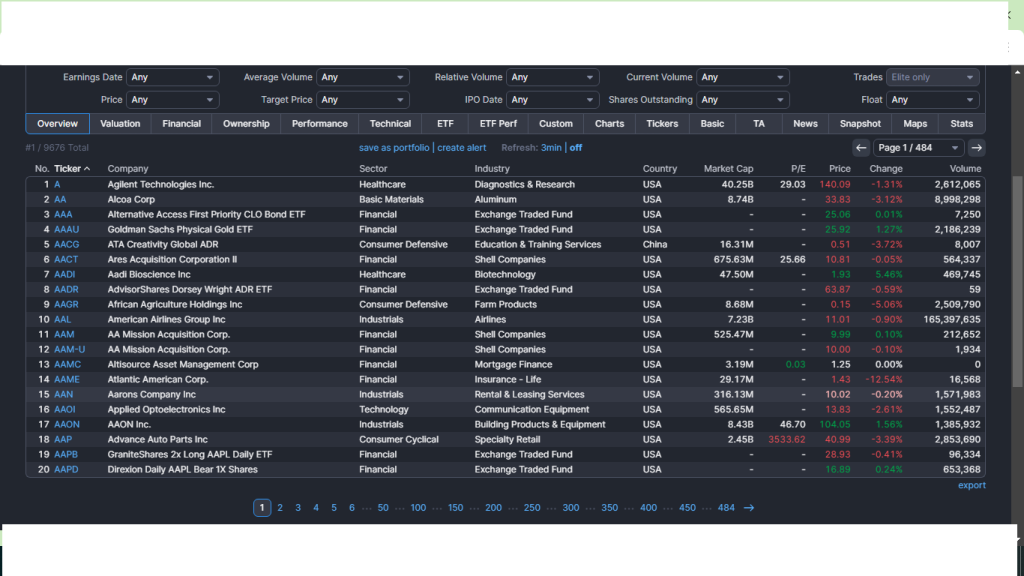Open the Shares Outstanding dropdown

click(744, 99)
